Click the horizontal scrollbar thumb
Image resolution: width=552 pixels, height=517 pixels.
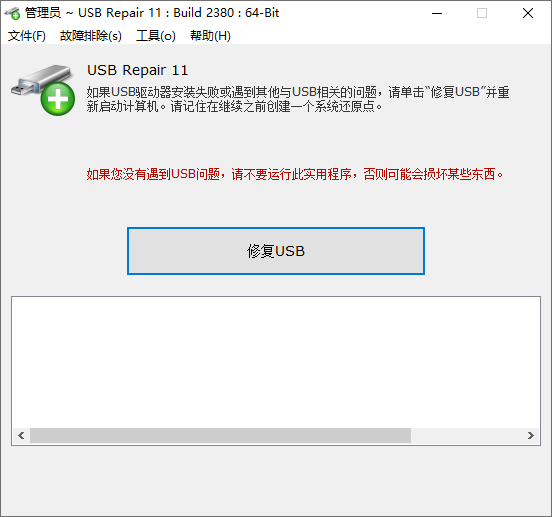[x=220, y=436]
